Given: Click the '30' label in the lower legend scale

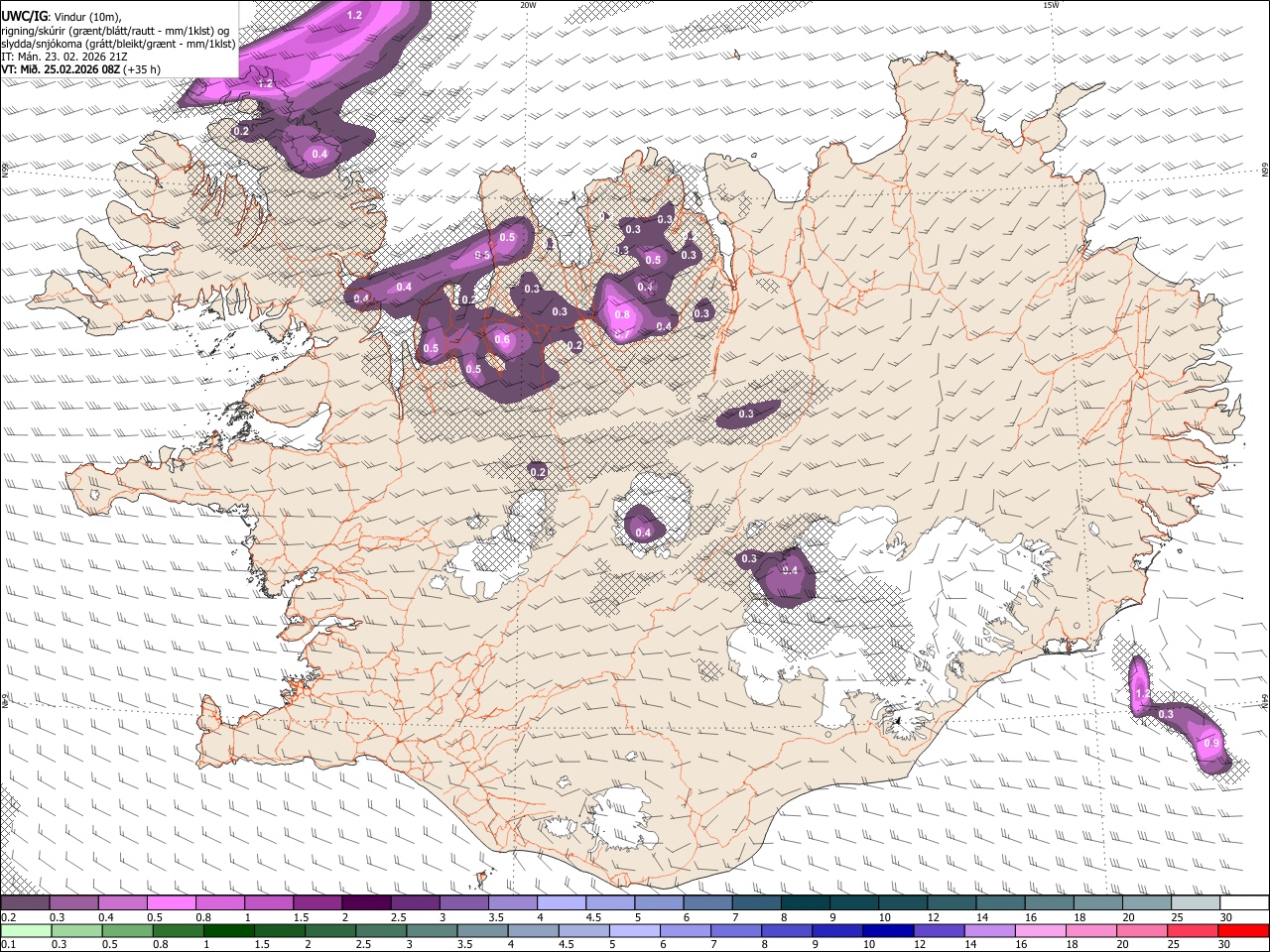Looking at the screenshot, I should 1226,944.
